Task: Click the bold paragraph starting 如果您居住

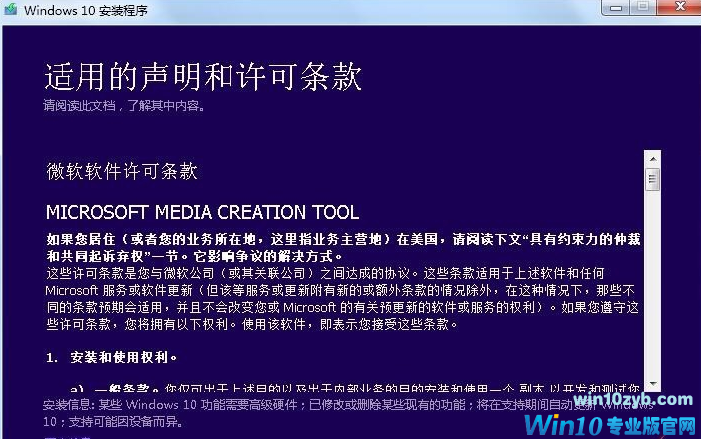Action: pos(343,248)
